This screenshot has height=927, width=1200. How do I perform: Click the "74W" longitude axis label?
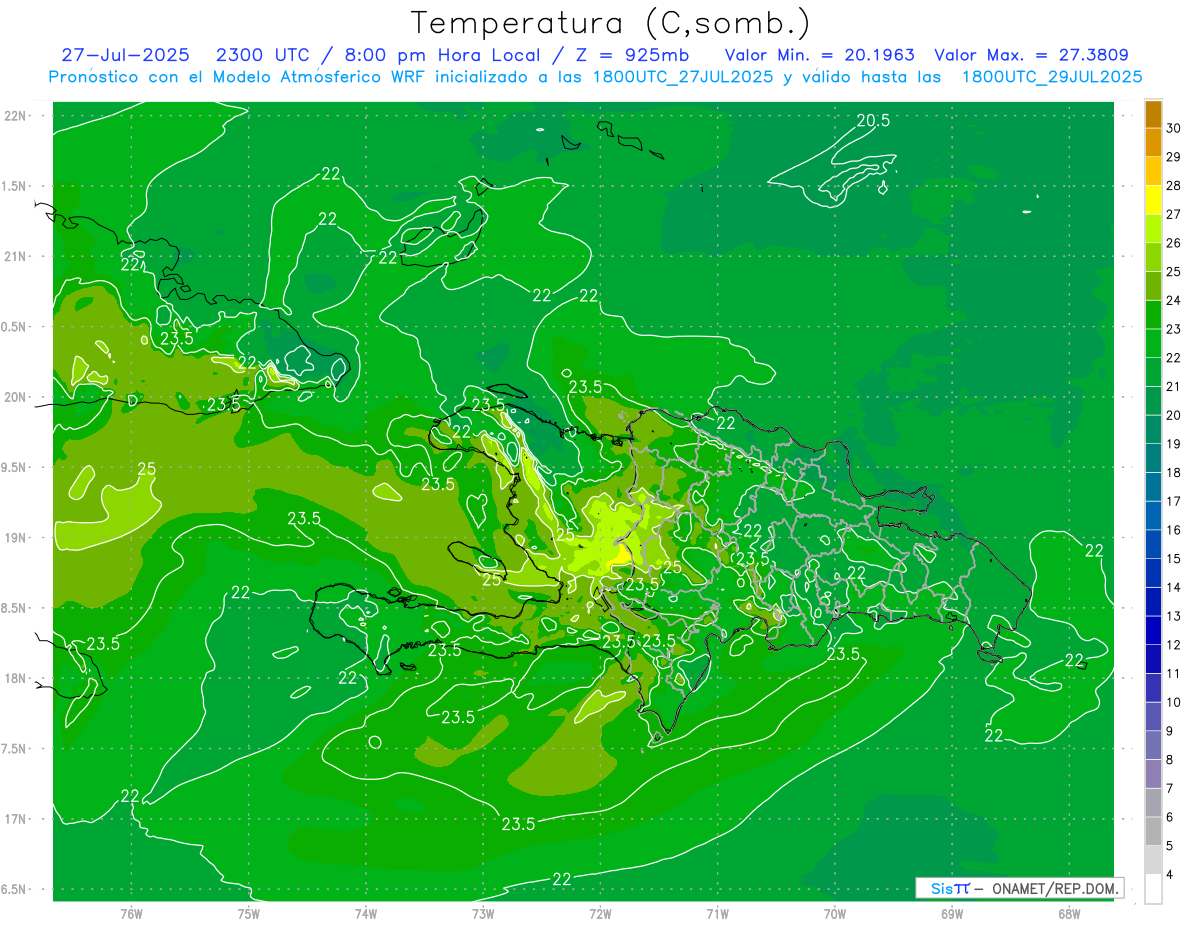365,913
